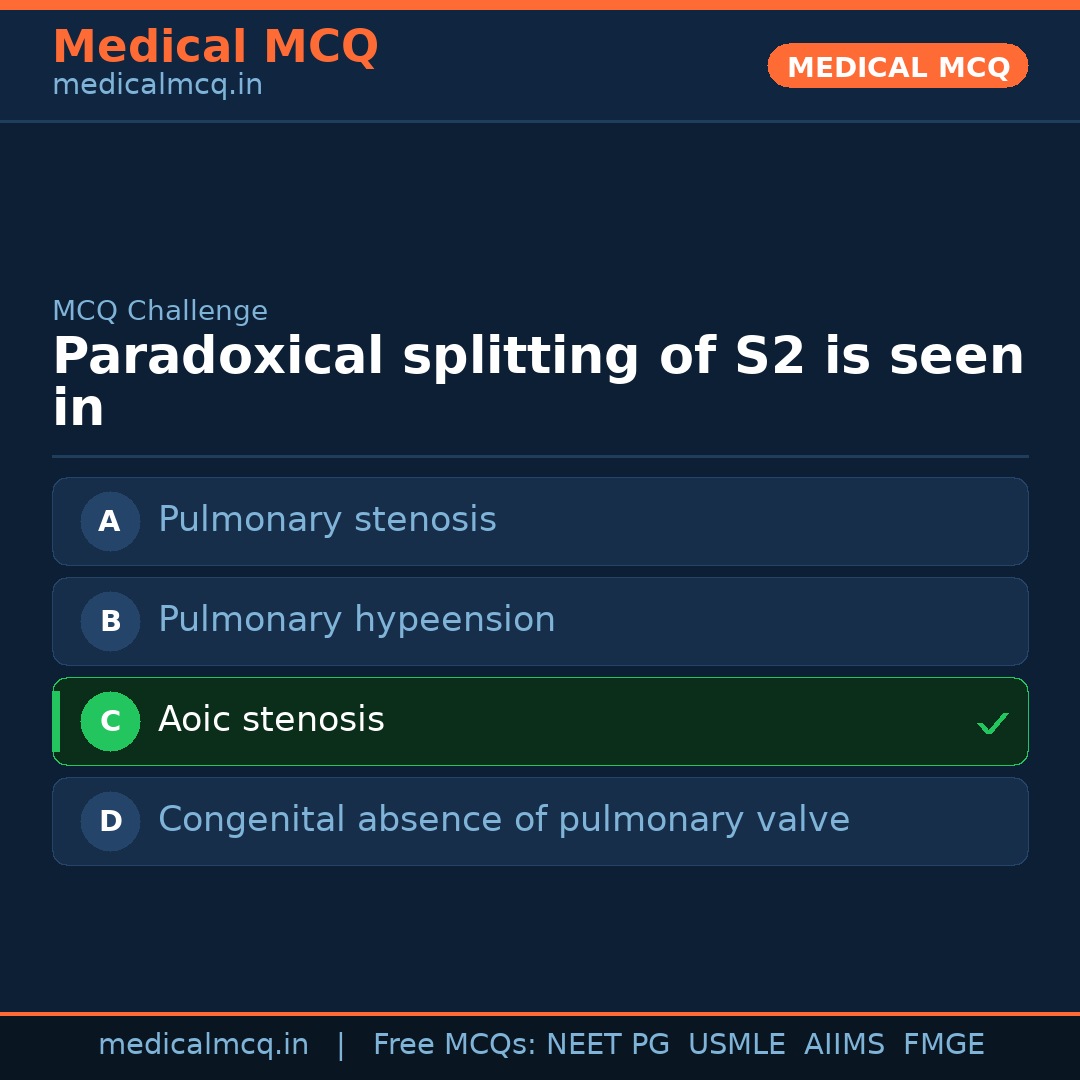Pick the Aoic stenosis answer row

(540, 721)
